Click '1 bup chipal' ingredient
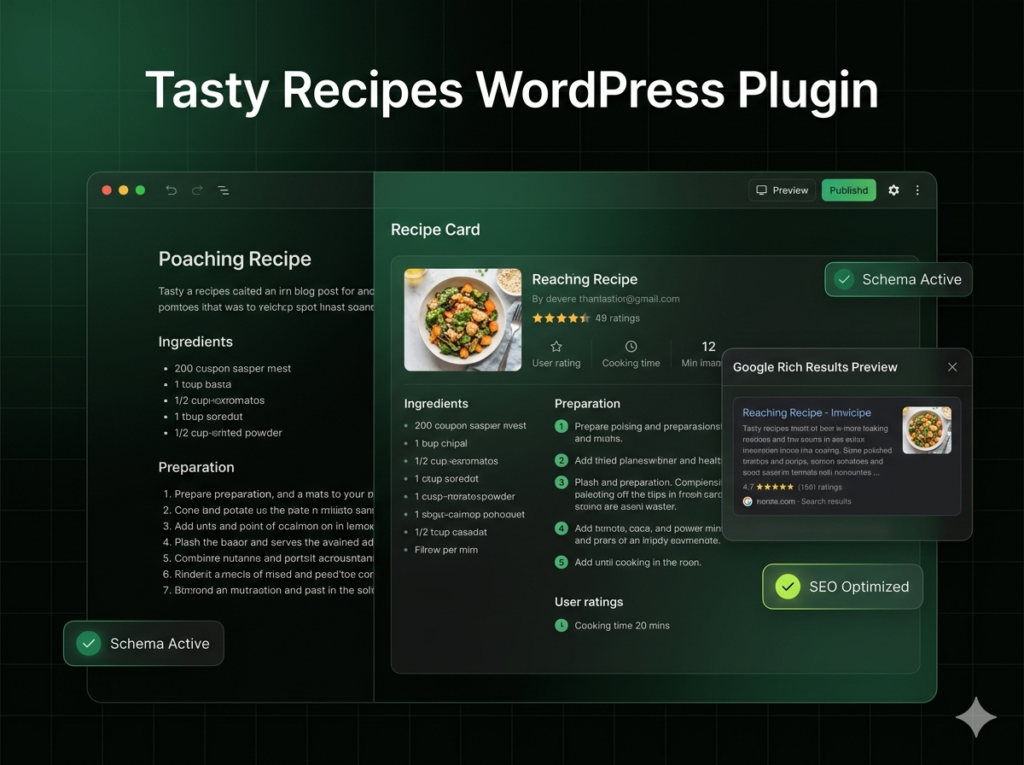Viewport: 1024px width, 765px height. click(441, 443)
